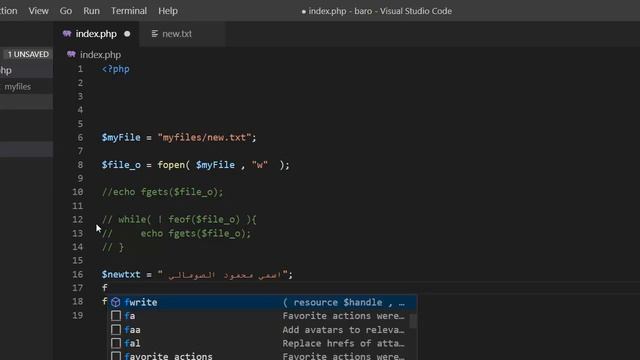Image resolution: width=640 pixels, height=360 pixels.
Task: Click the PHP icon in the breadcrumb
Action: click(x=71, y=54)
